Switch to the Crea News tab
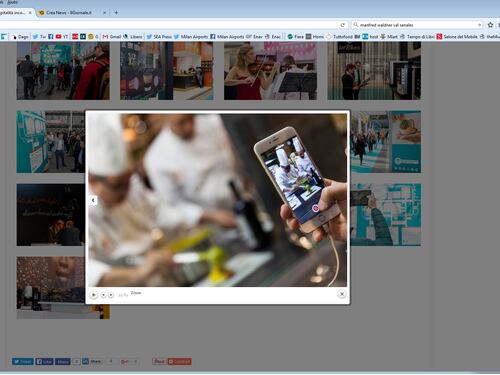Screen dimensions: 500x375 pos(70,13)
